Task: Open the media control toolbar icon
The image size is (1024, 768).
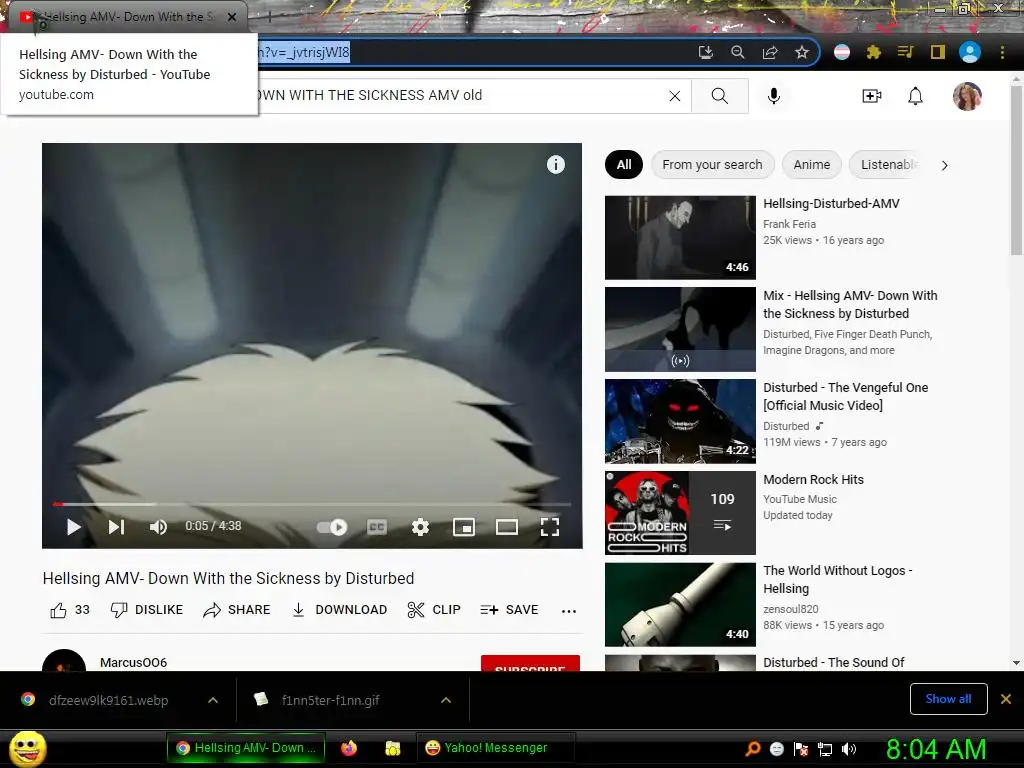Action: click(x=905, y=52)
